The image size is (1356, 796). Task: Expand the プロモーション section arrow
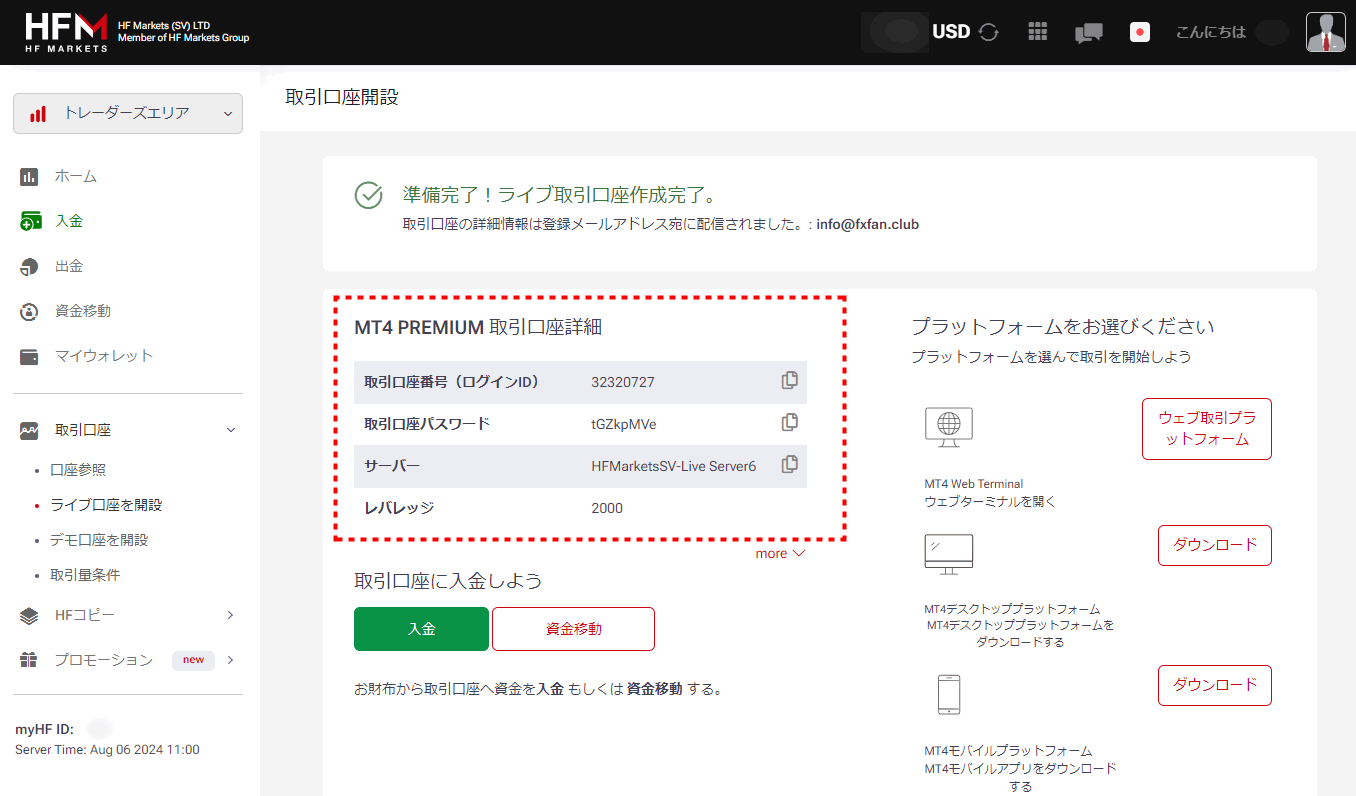coord(230,660)
